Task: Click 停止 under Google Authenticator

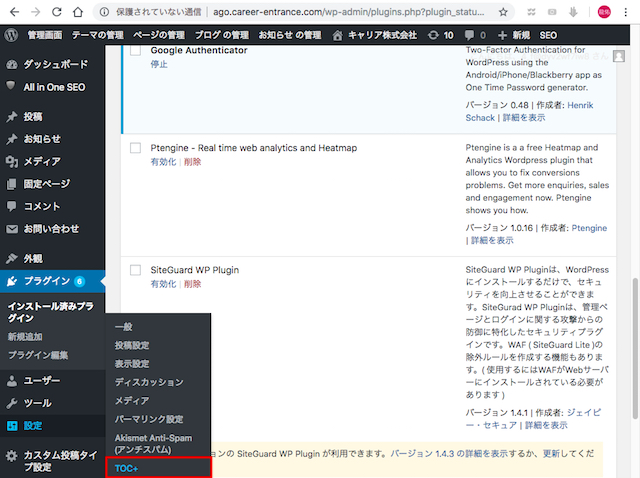Action: pos(159,64)
